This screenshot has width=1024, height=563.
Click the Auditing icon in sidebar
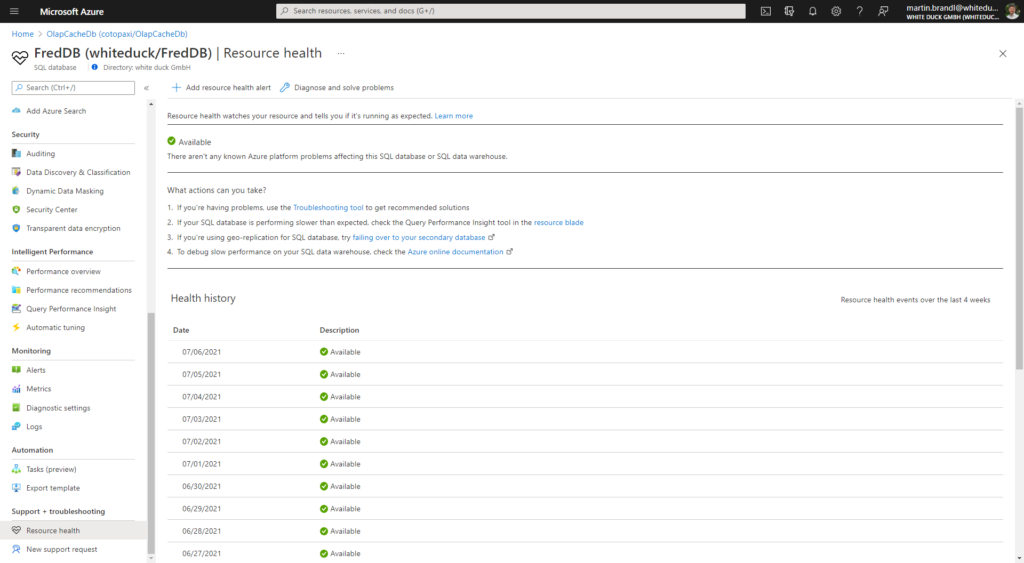pyautogui.click(x=16, y=153)
